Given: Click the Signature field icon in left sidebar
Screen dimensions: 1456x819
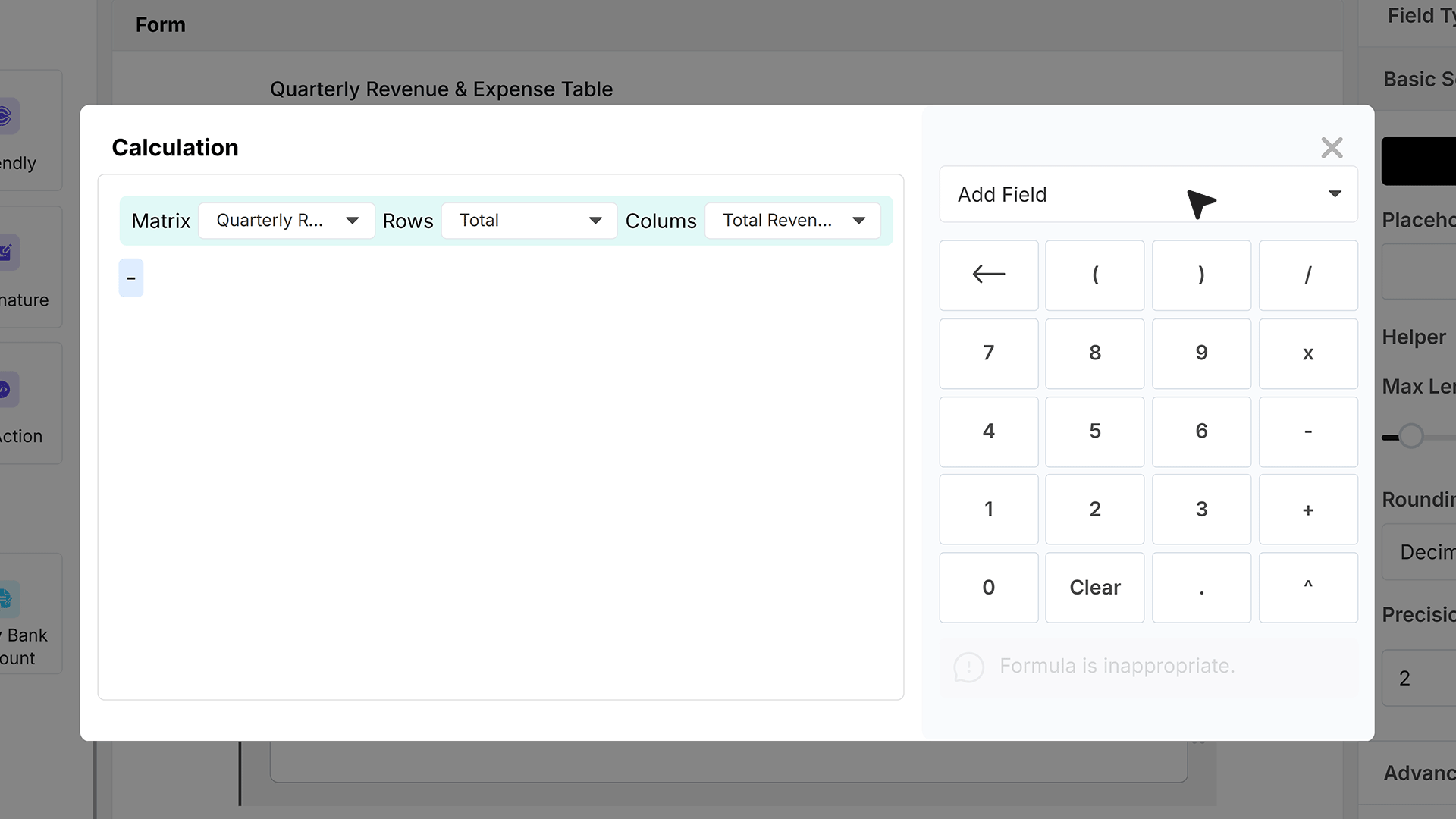Looking at the screenshot, I should (6, 252).
